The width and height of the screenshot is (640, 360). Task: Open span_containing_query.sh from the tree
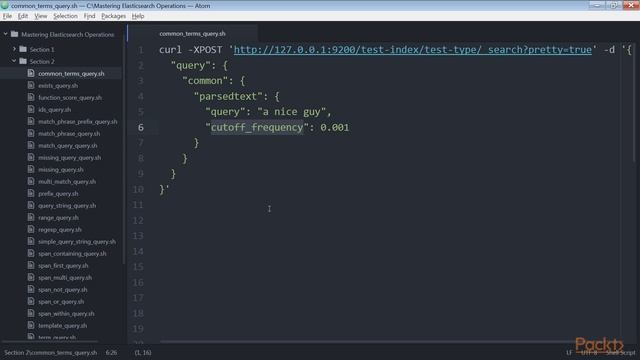point(72,253)
